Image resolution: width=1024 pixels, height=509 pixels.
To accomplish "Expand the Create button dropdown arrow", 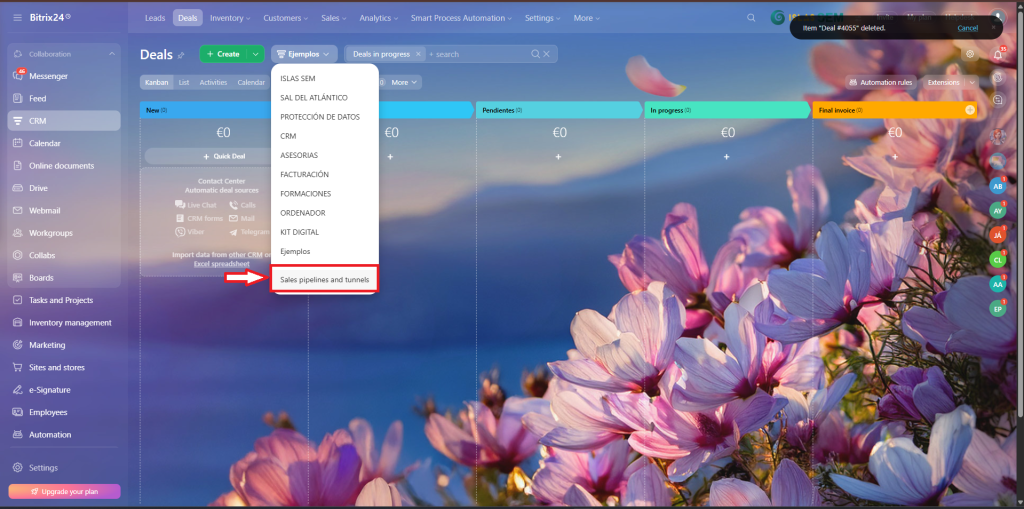I will pyautogui.click(x=256, y=54).
